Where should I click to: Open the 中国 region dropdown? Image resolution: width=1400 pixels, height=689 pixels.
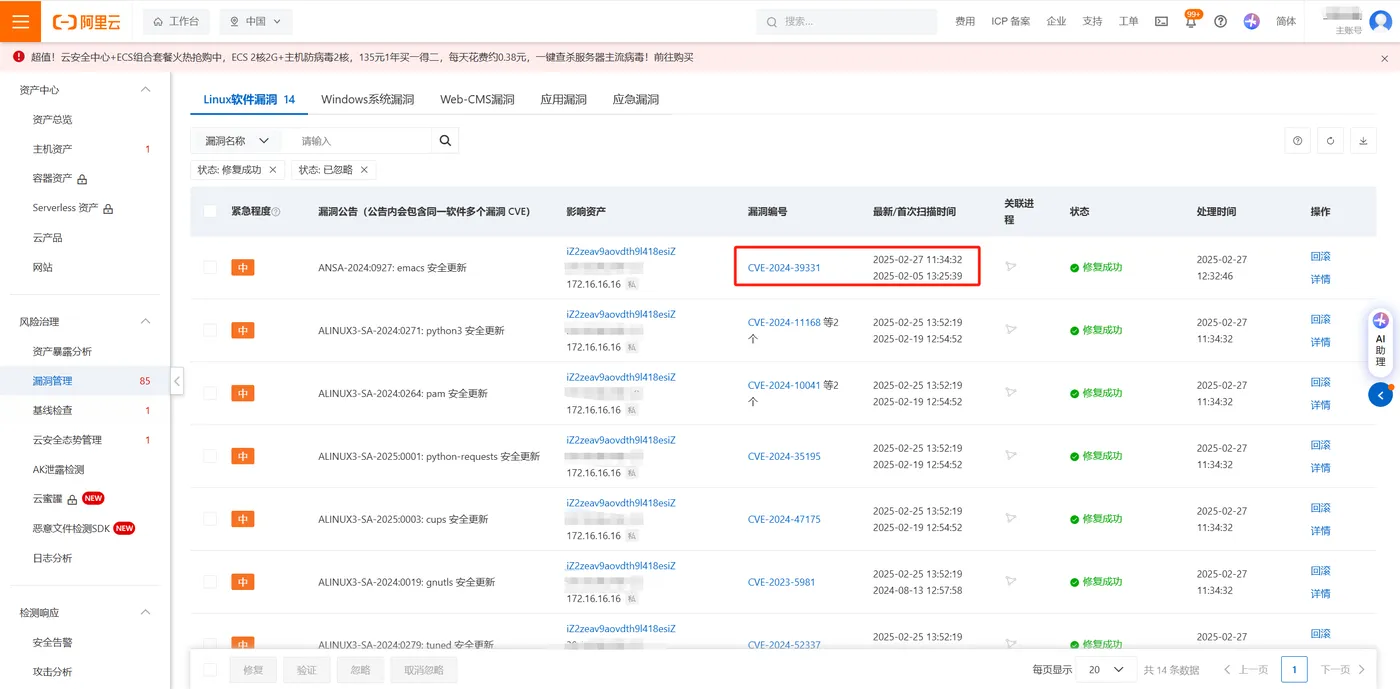255,21
